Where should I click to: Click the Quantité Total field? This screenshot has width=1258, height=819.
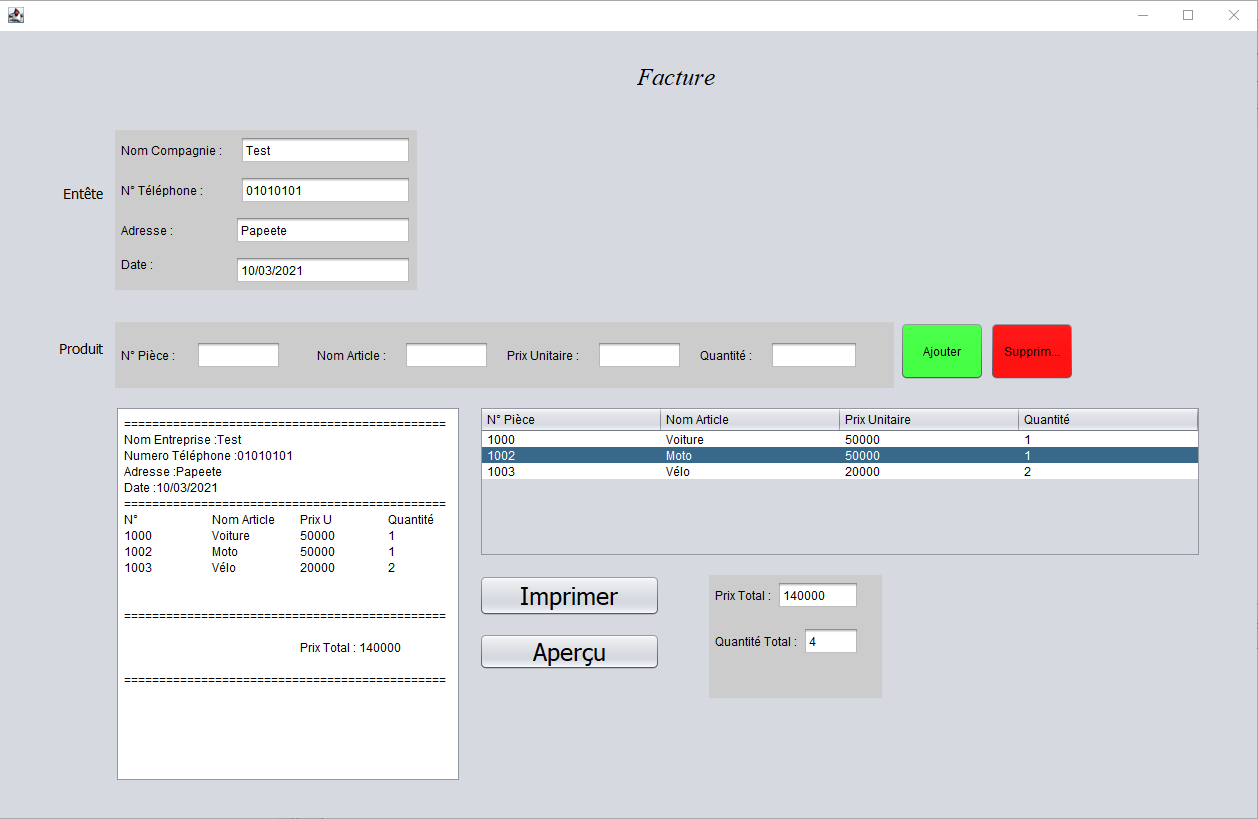830,641
